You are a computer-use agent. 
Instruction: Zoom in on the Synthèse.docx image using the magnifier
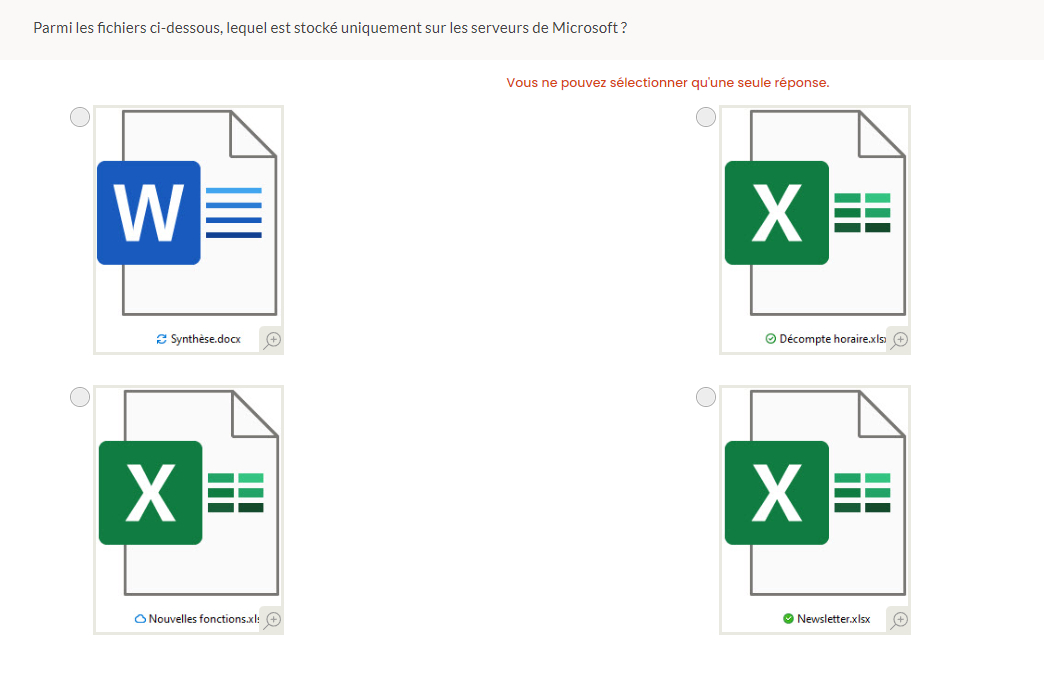(x=271, y=340)
